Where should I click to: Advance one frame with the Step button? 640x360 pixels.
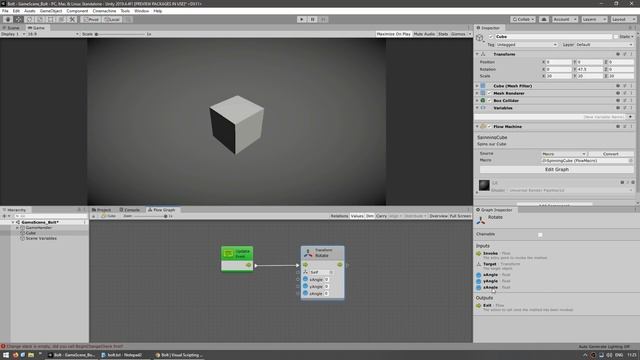(x=323, y=19)
